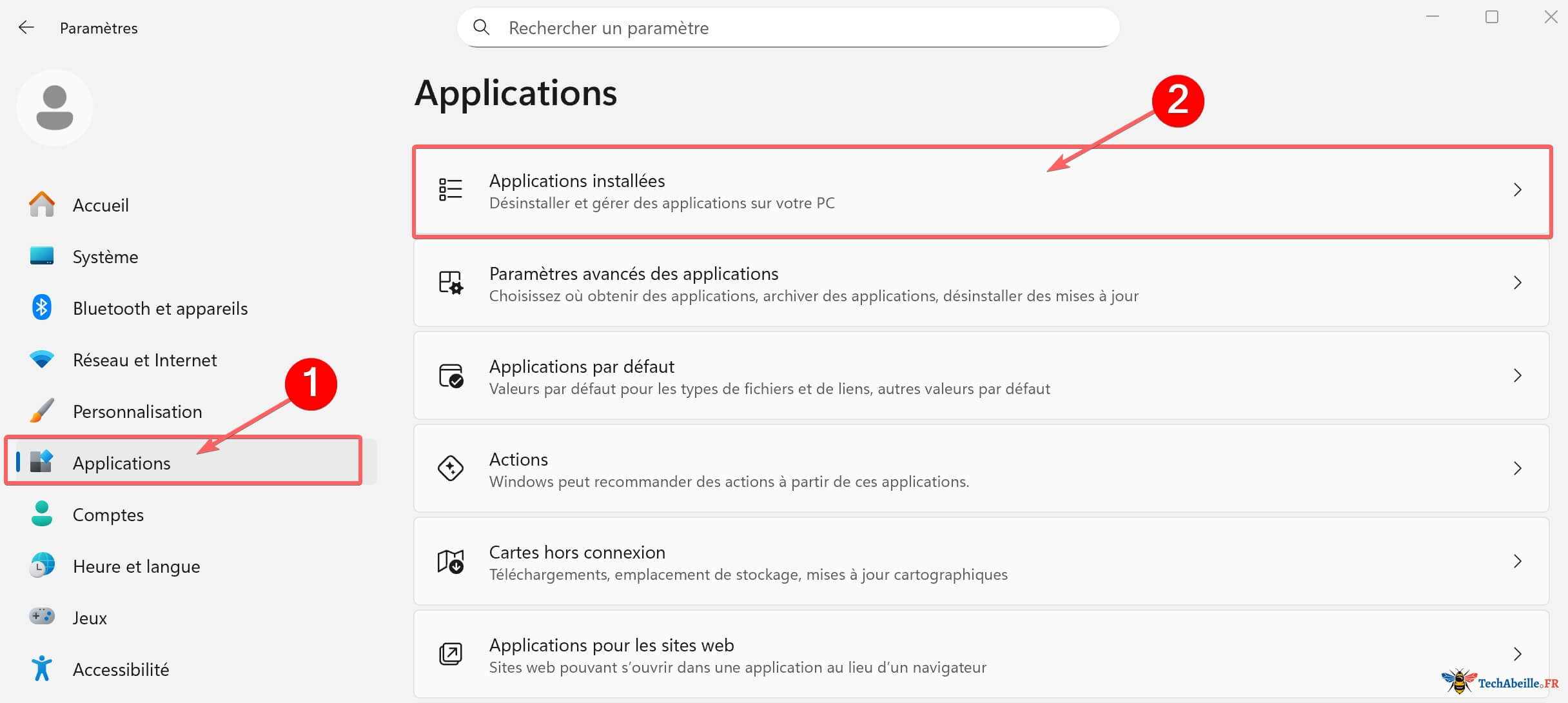This screenshot has height=703, width=1568.
Task: Select the Bluetooth et appareils icon
Action: click(x=41, y=308)
